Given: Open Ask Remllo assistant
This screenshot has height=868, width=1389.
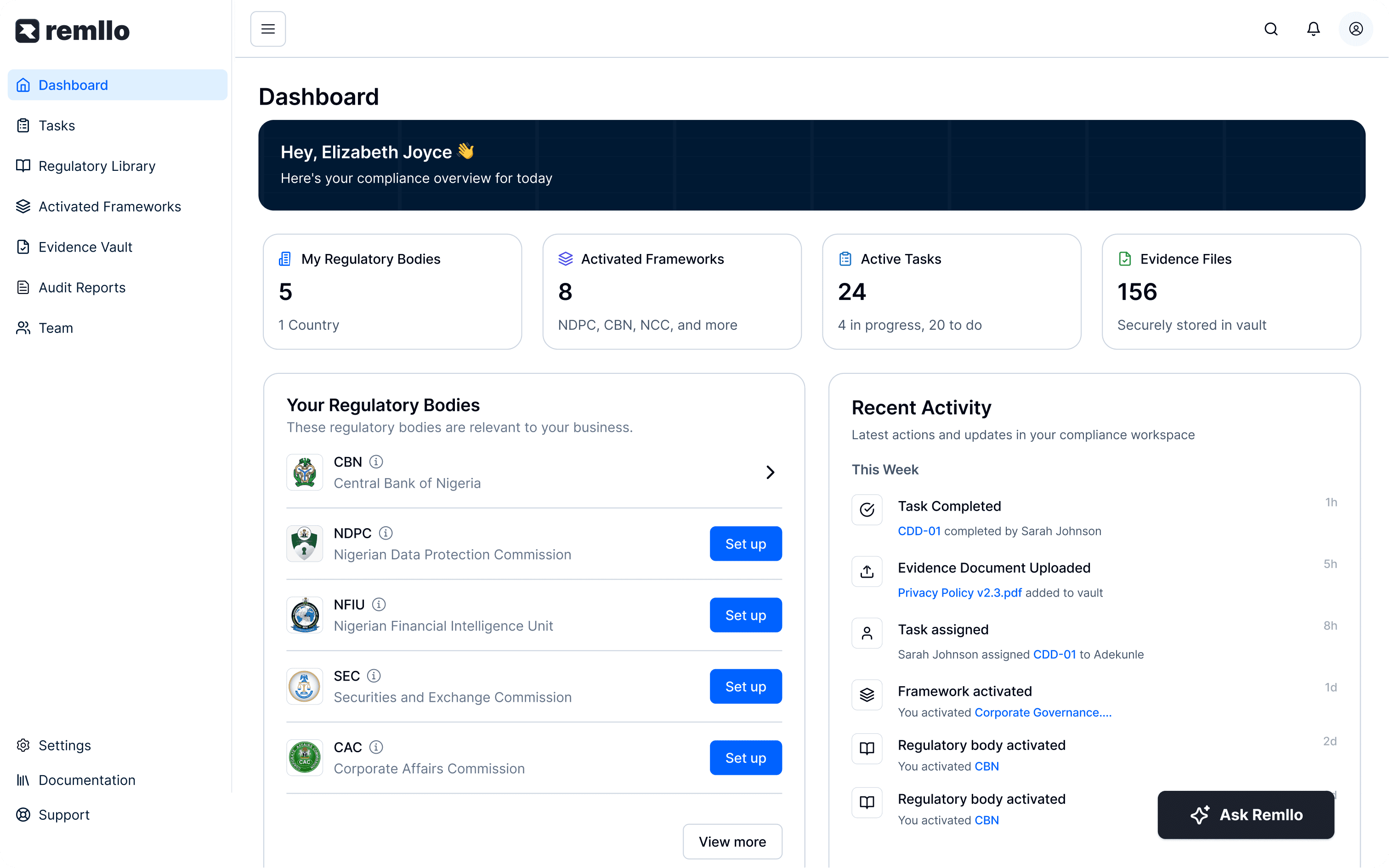Looking at the screenshot, I should coord(1246,815).
